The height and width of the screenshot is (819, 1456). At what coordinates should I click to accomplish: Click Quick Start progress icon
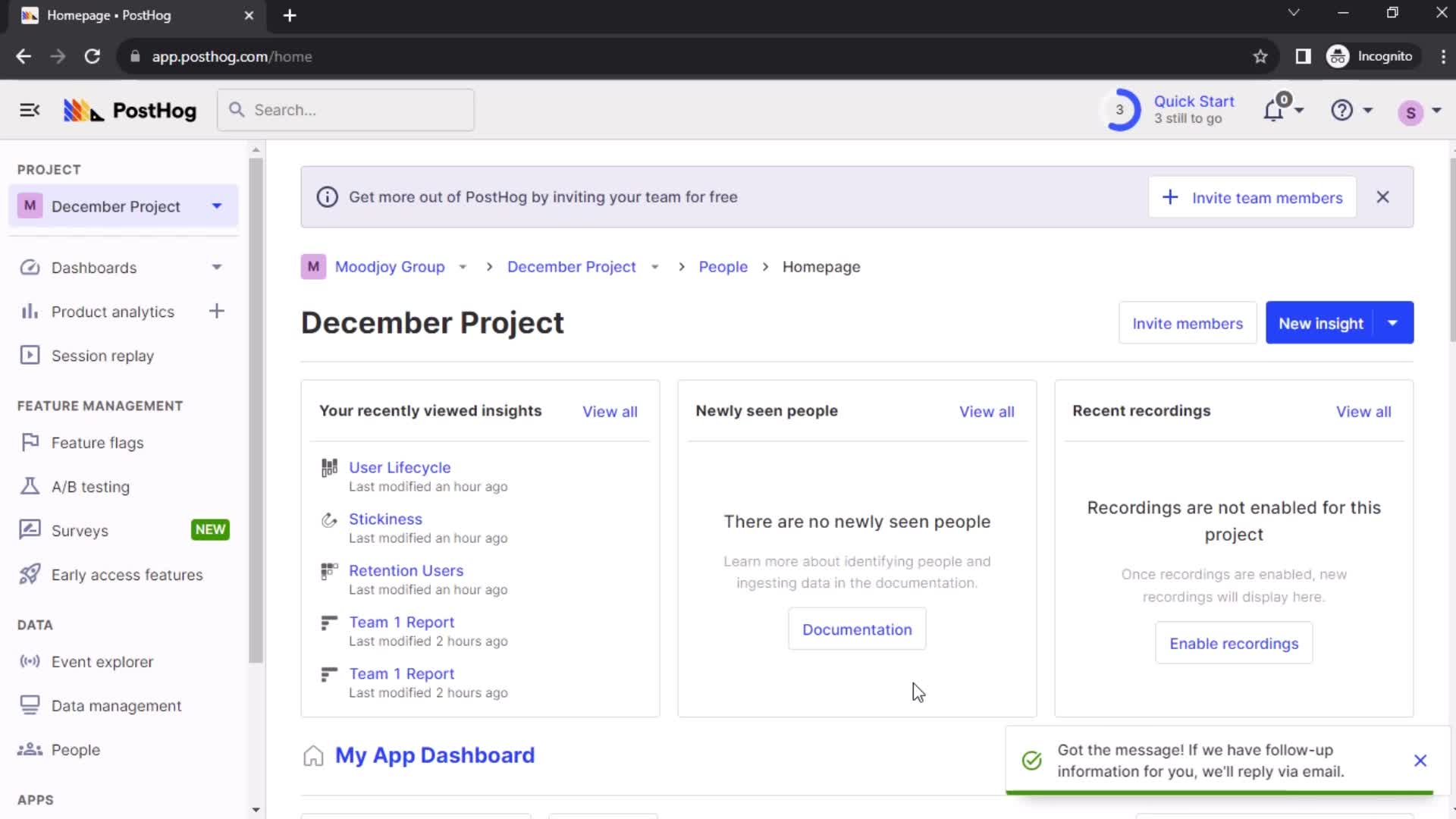(1120, 110)
